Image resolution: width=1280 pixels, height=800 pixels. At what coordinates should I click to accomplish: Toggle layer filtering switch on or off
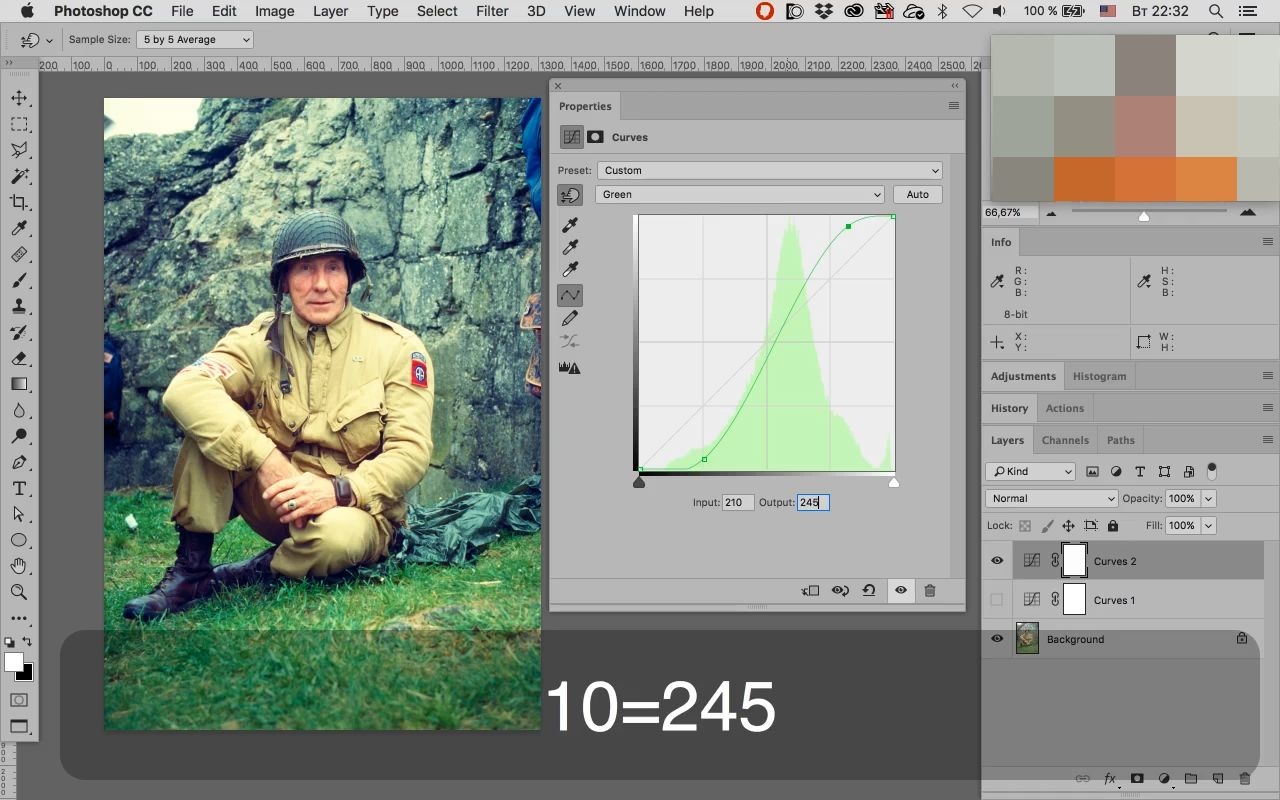1212,470
